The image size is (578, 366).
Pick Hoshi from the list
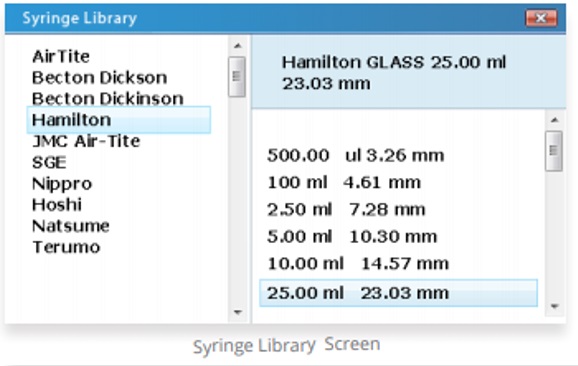click(x=57, y=205)
